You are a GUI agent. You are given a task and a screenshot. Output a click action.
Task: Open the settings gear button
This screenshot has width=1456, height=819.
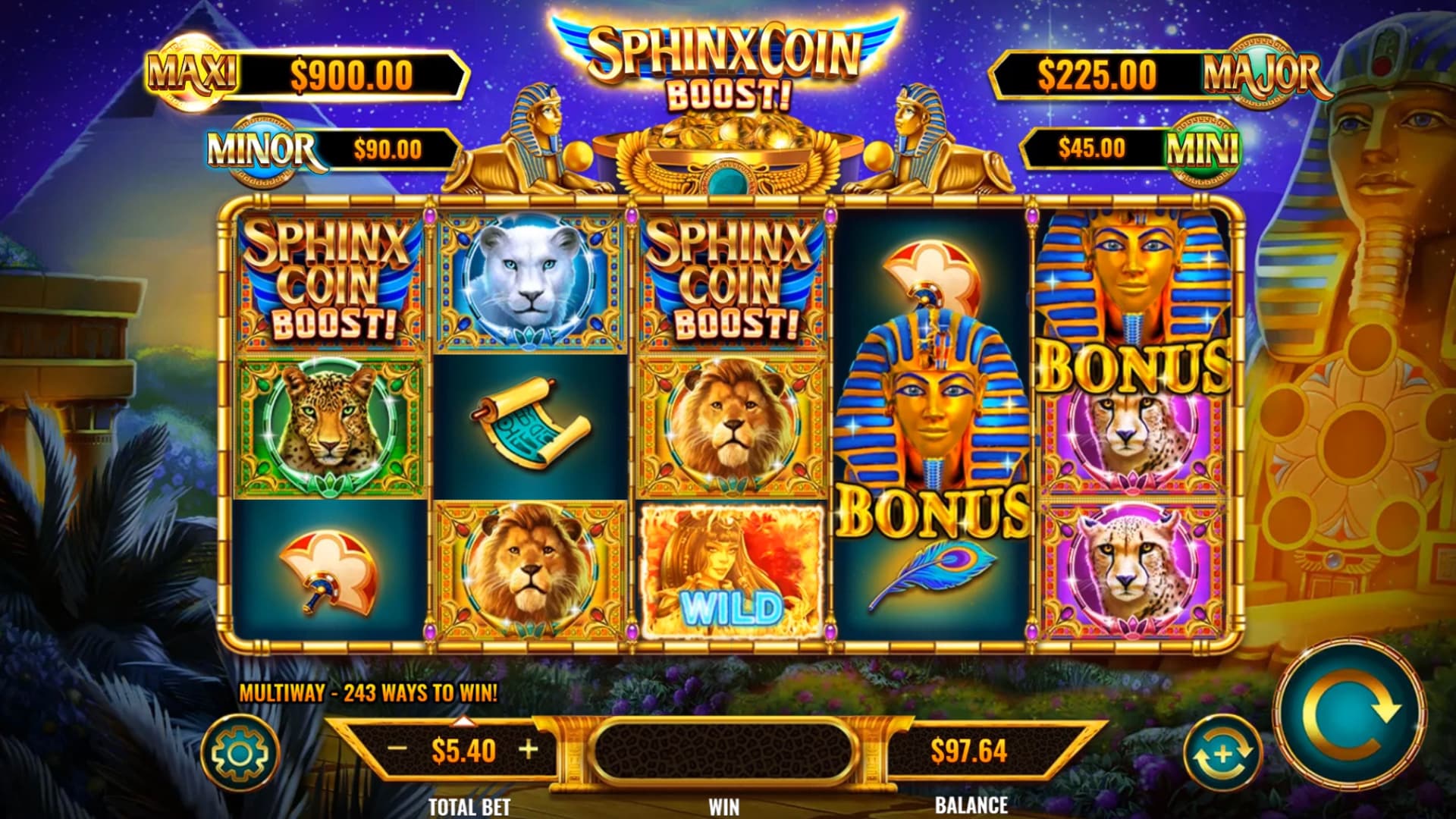coord(239,753)
